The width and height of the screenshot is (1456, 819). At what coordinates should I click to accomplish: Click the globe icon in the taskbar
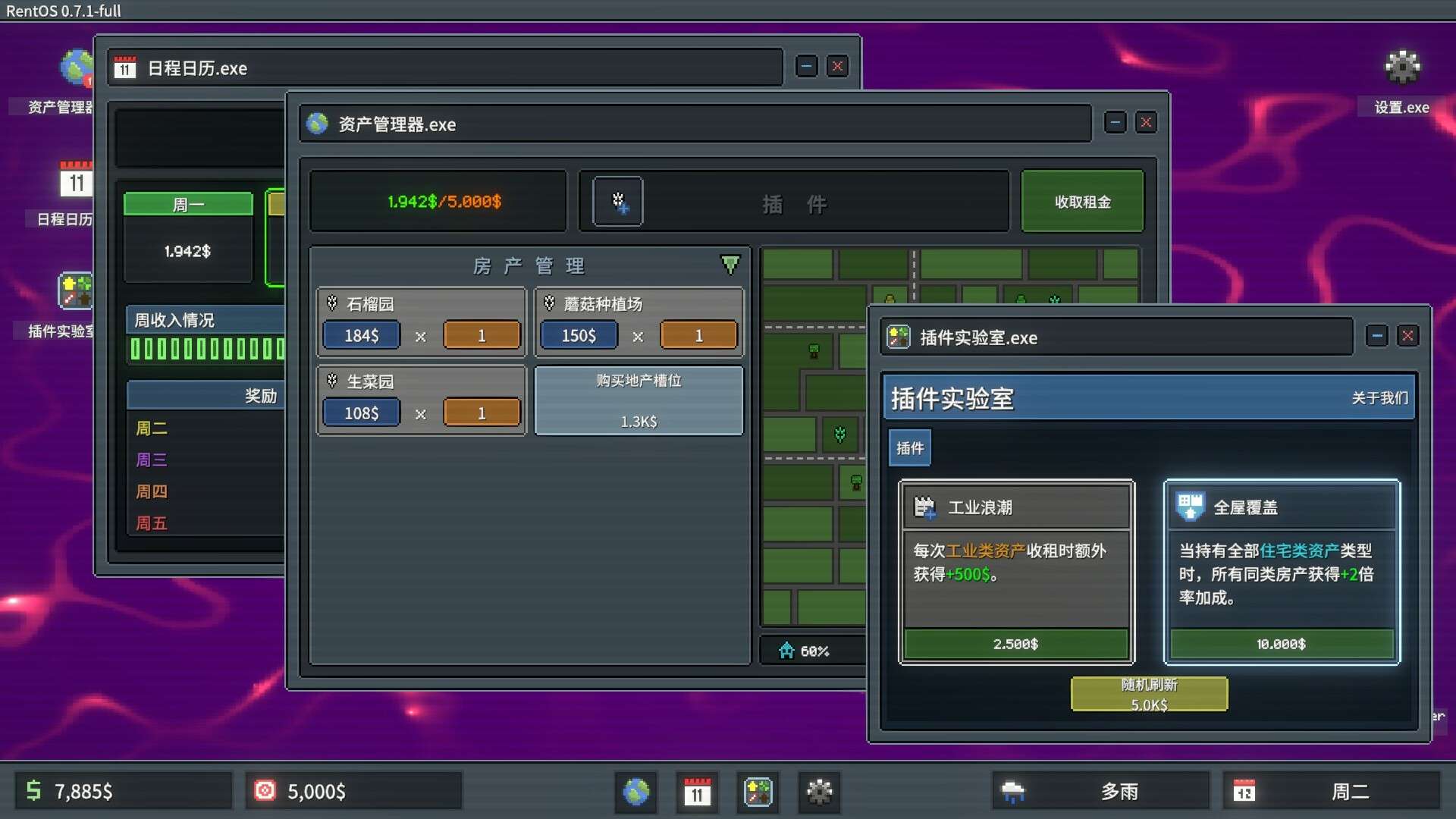tap(635, 792)
